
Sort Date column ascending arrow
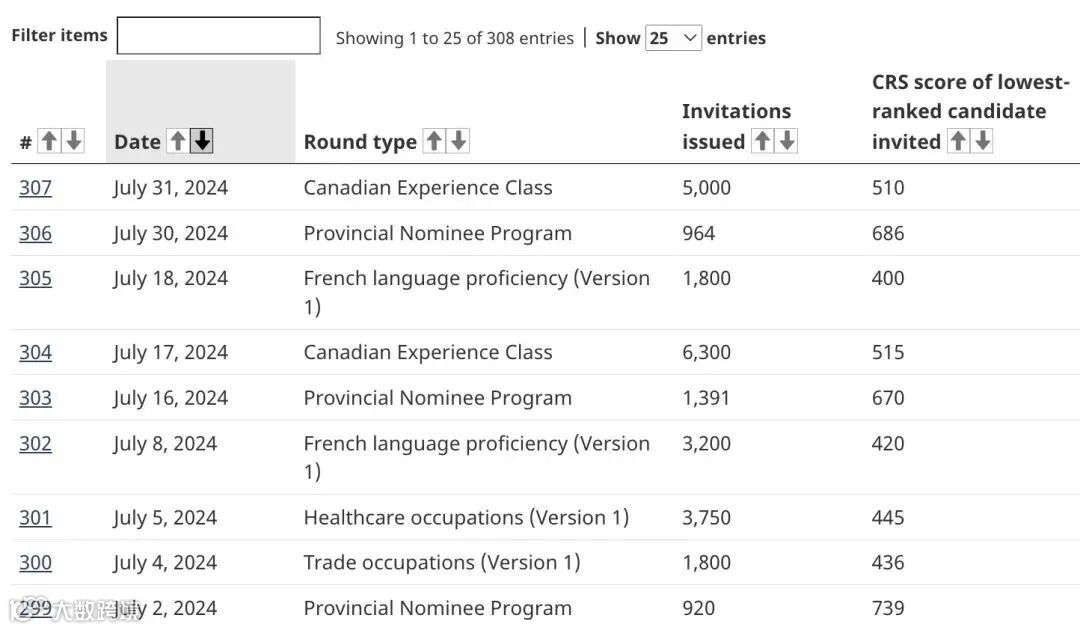point(177,141)
